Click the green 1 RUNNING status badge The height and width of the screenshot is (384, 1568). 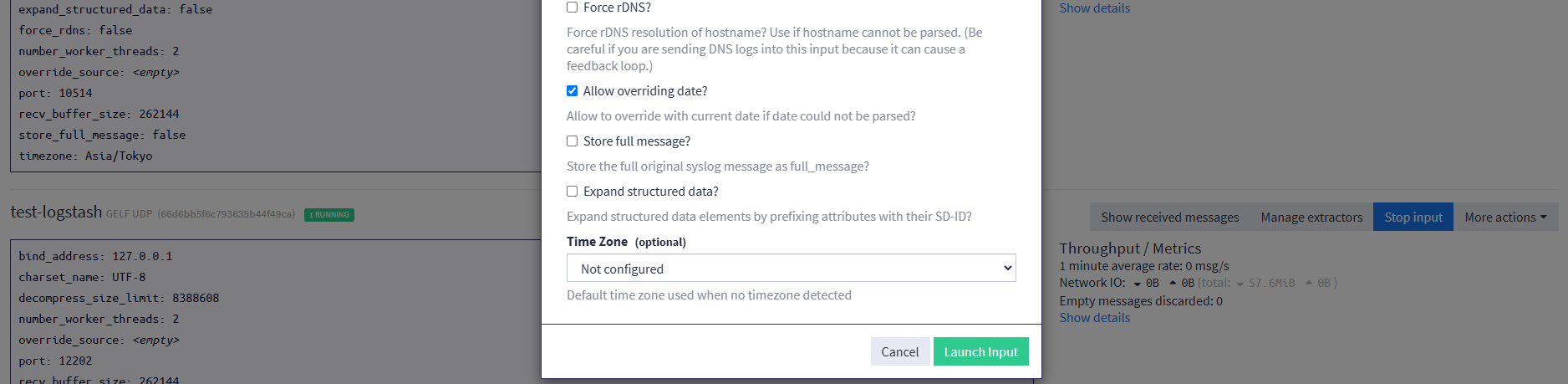(329, 215)
